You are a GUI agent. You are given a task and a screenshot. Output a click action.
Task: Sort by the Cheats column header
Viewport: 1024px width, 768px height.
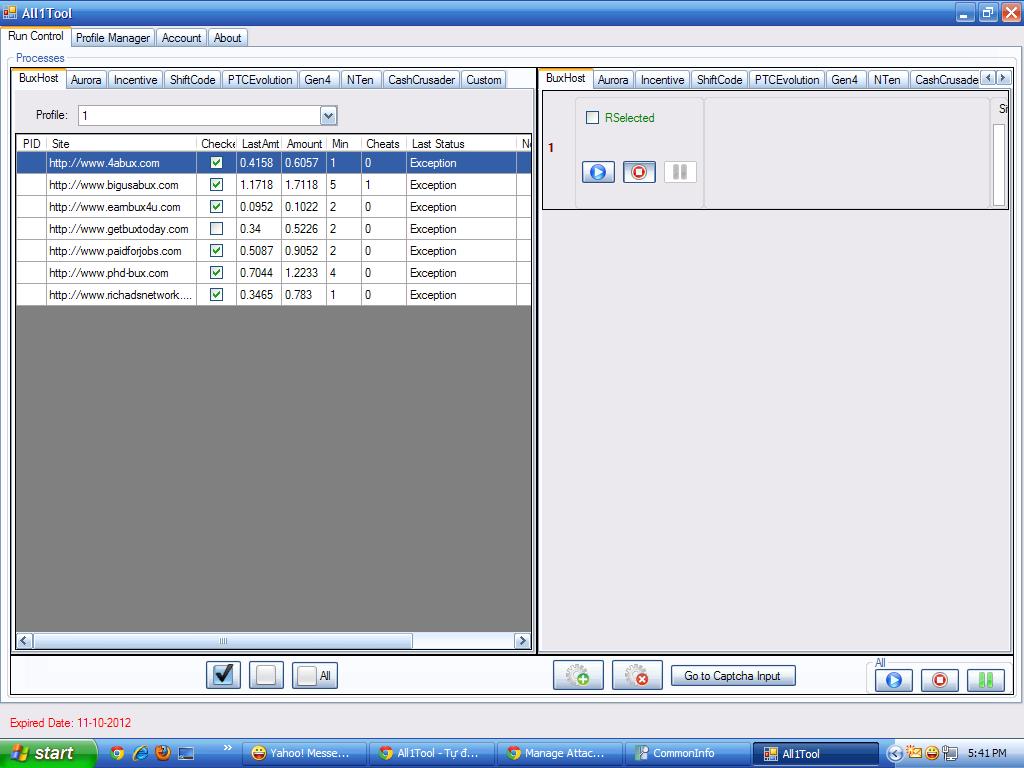(x=383, y=144)
